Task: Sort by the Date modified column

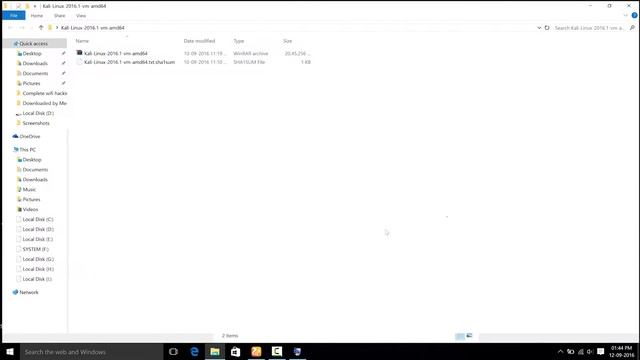Action: [199, 41]
